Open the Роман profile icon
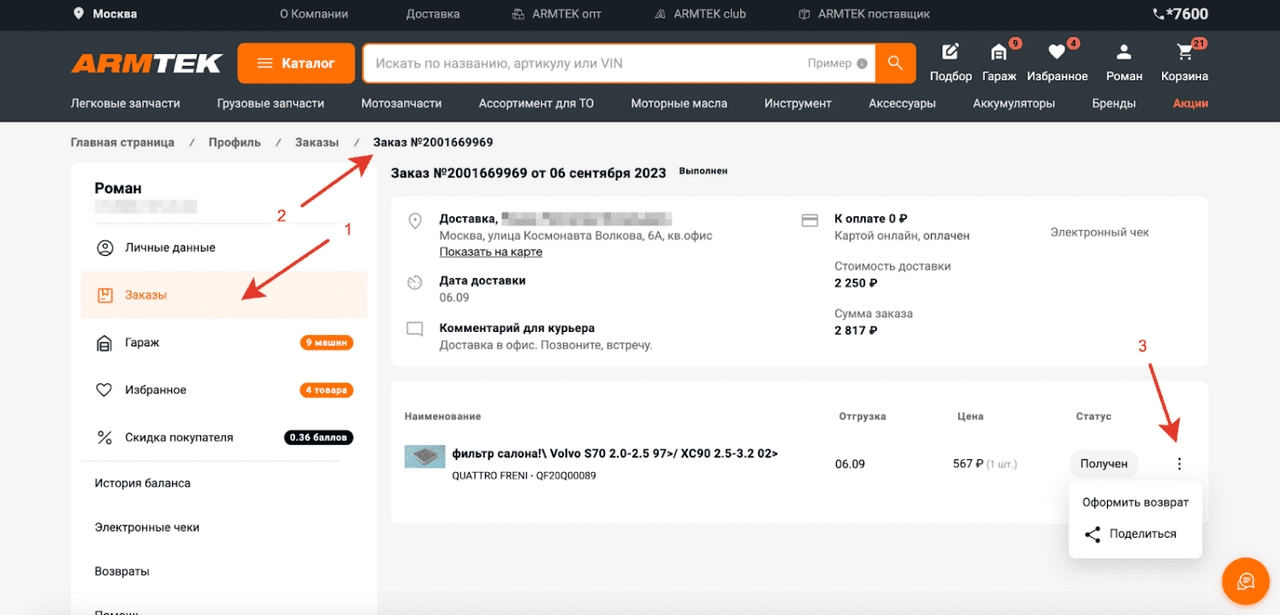1280x615 pixels. pyautogui.click(x=1123, y=52)
